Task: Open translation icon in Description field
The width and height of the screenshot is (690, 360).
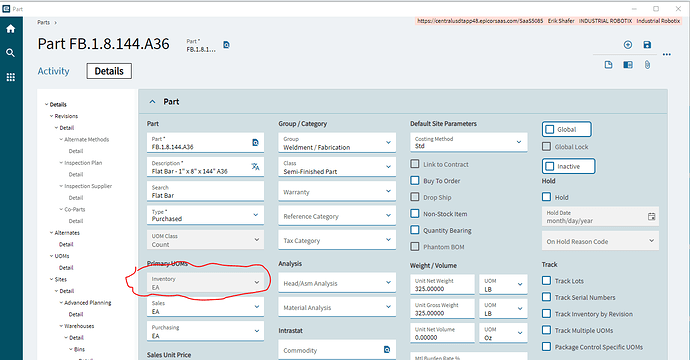Action: click(x=255, y=166)
